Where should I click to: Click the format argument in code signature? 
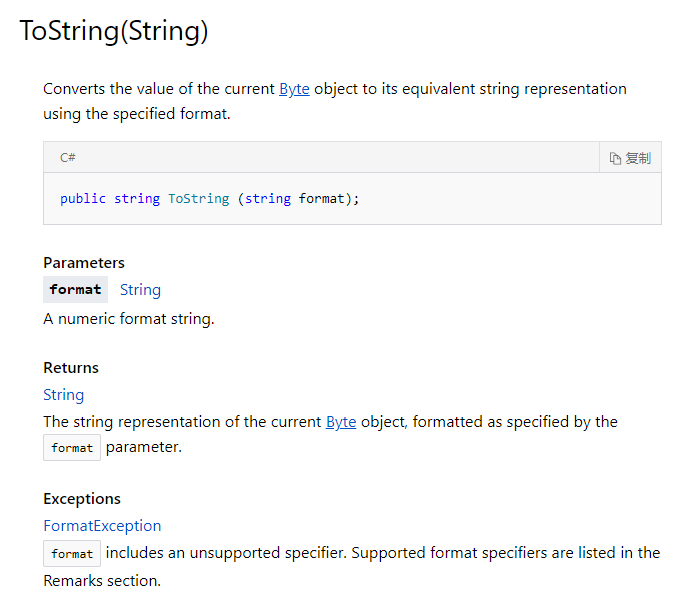click(x=322, y=199)
